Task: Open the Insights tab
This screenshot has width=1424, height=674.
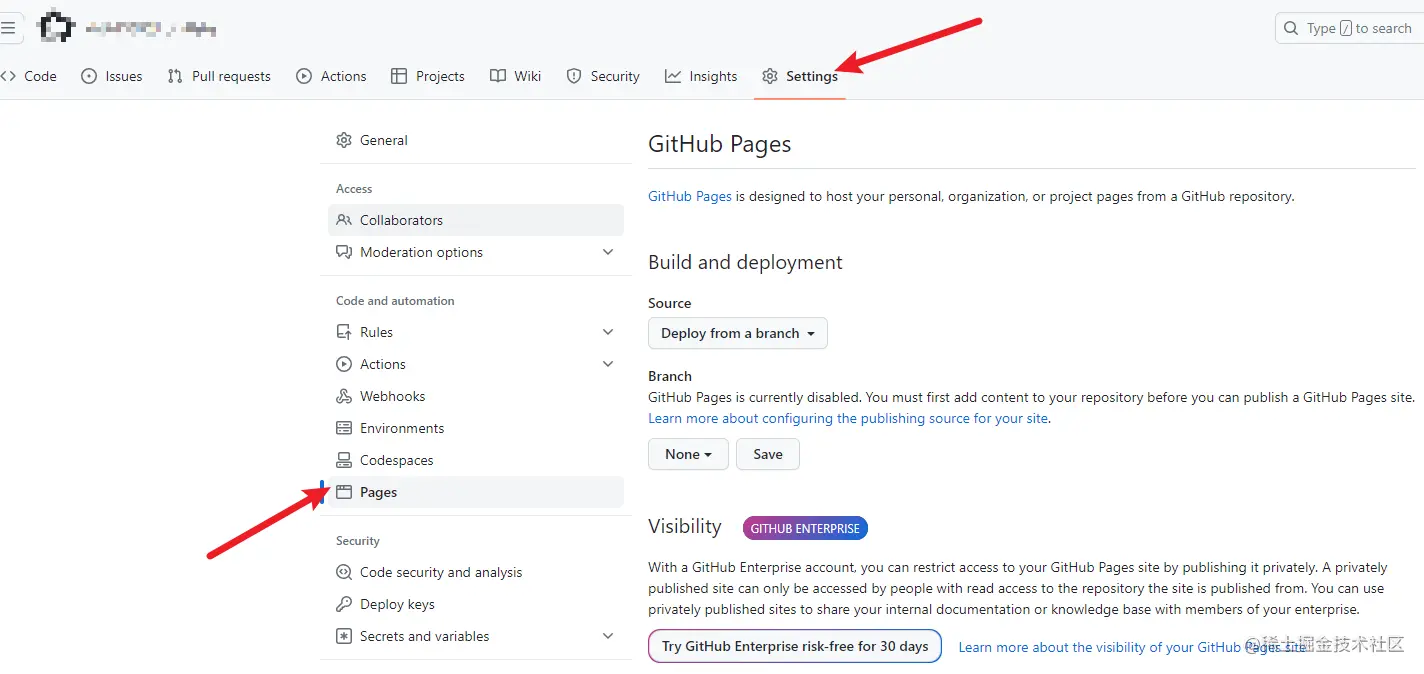Action: tap(701, 76)
